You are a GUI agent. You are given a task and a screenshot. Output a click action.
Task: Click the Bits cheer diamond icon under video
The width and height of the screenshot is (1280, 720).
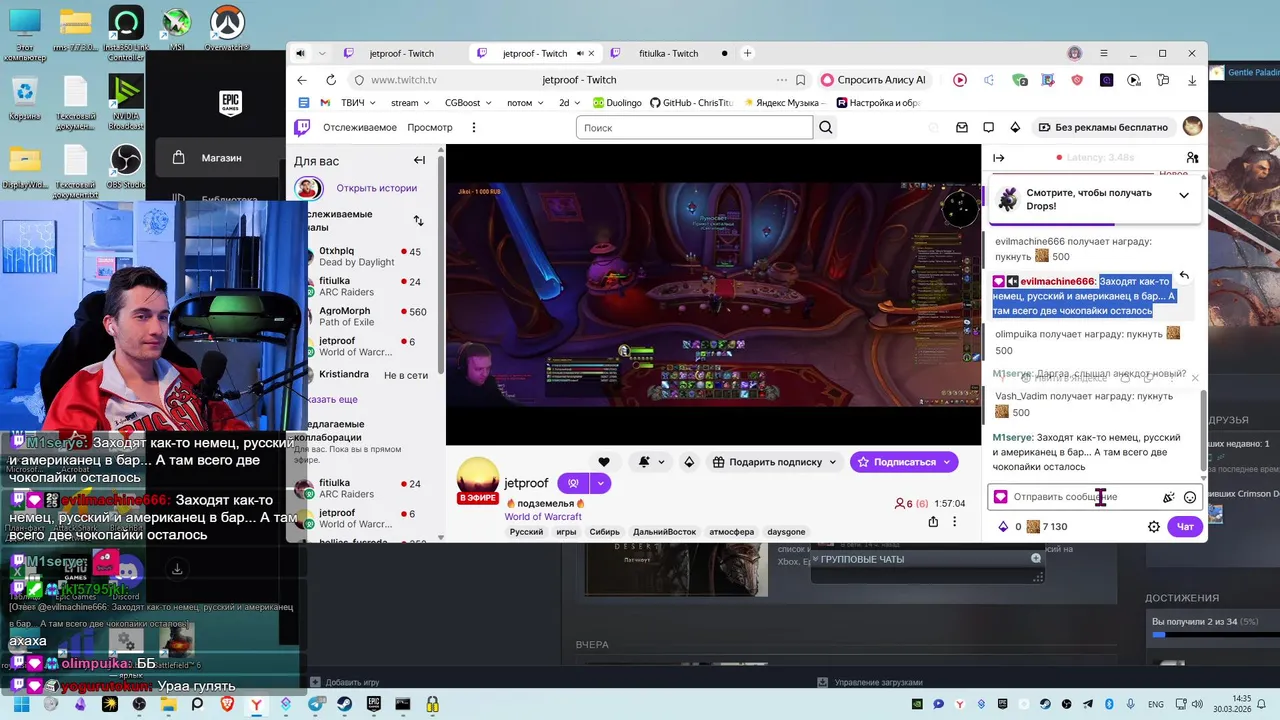[689, 461]
